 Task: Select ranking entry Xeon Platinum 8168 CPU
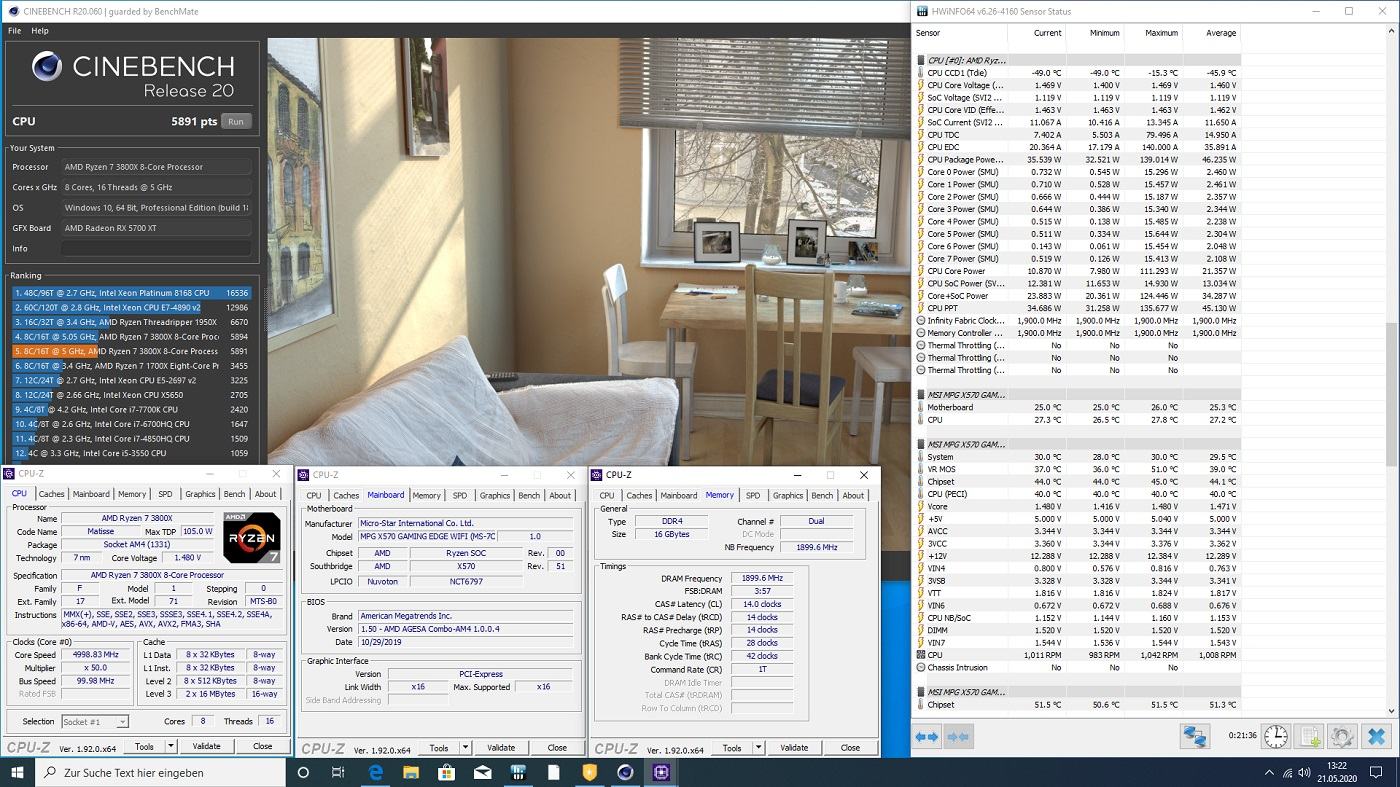tap(132, 293)
